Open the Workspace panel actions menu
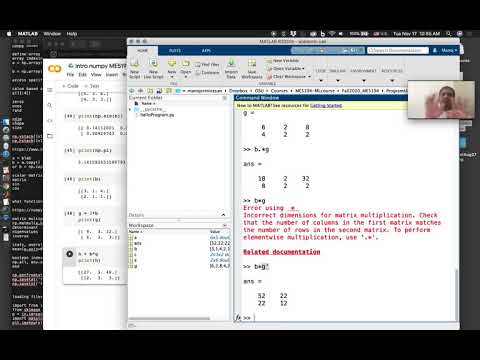The image size is (480, 360). (225, 225)
